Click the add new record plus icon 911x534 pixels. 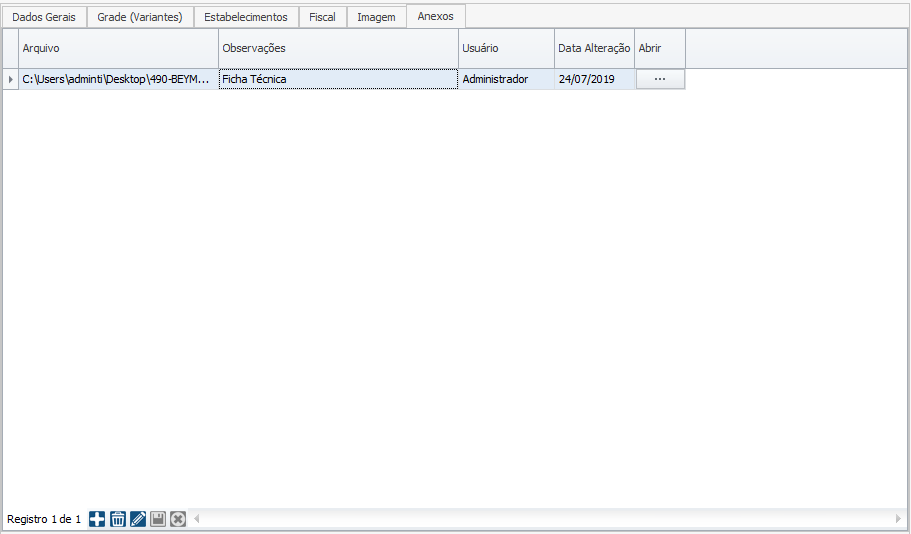[x=97, y=519]
